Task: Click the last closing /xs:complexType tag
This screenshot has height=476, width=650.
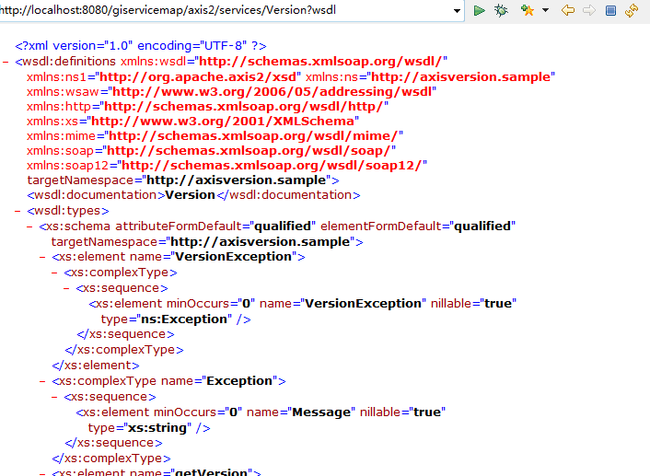Action: click(111, 459)
